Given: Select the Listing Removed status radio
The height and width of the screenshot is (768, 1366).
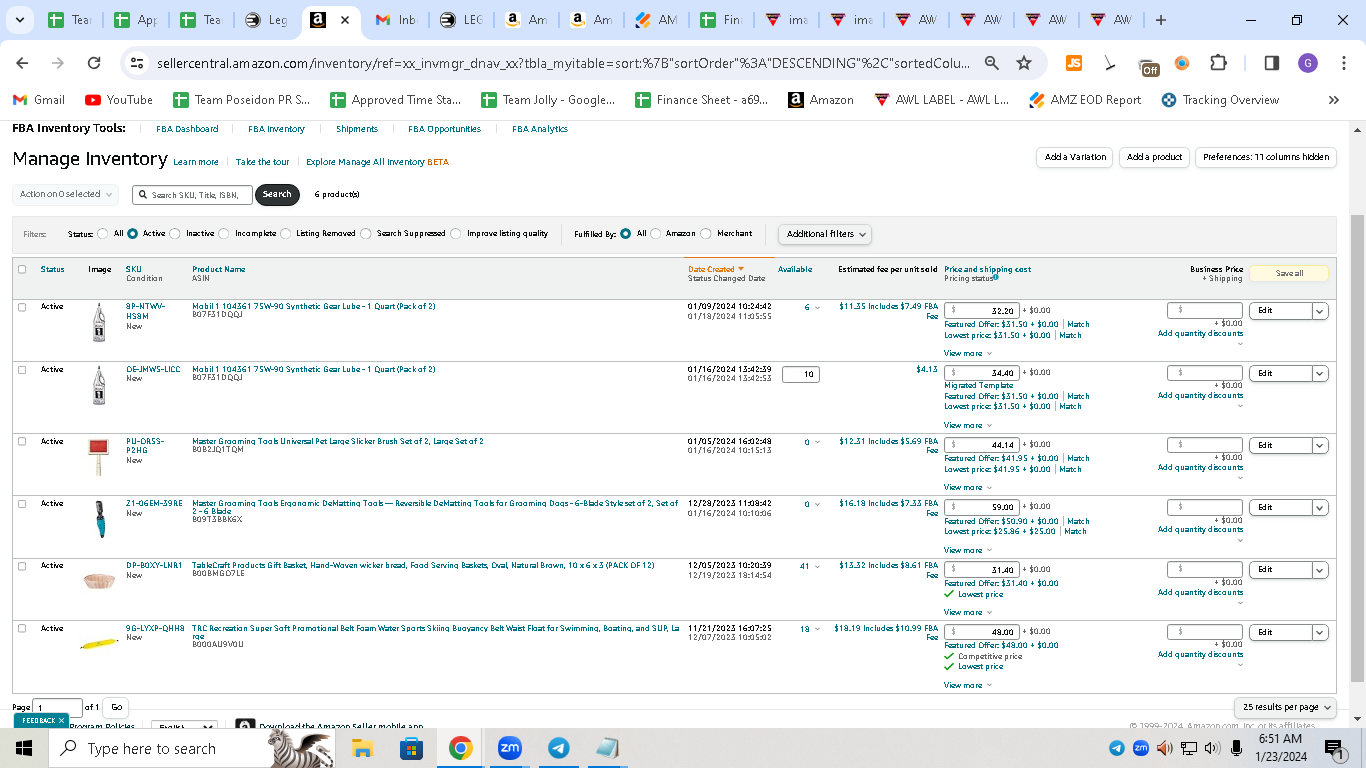Looking at the screenshot, I should coord(285,234).
